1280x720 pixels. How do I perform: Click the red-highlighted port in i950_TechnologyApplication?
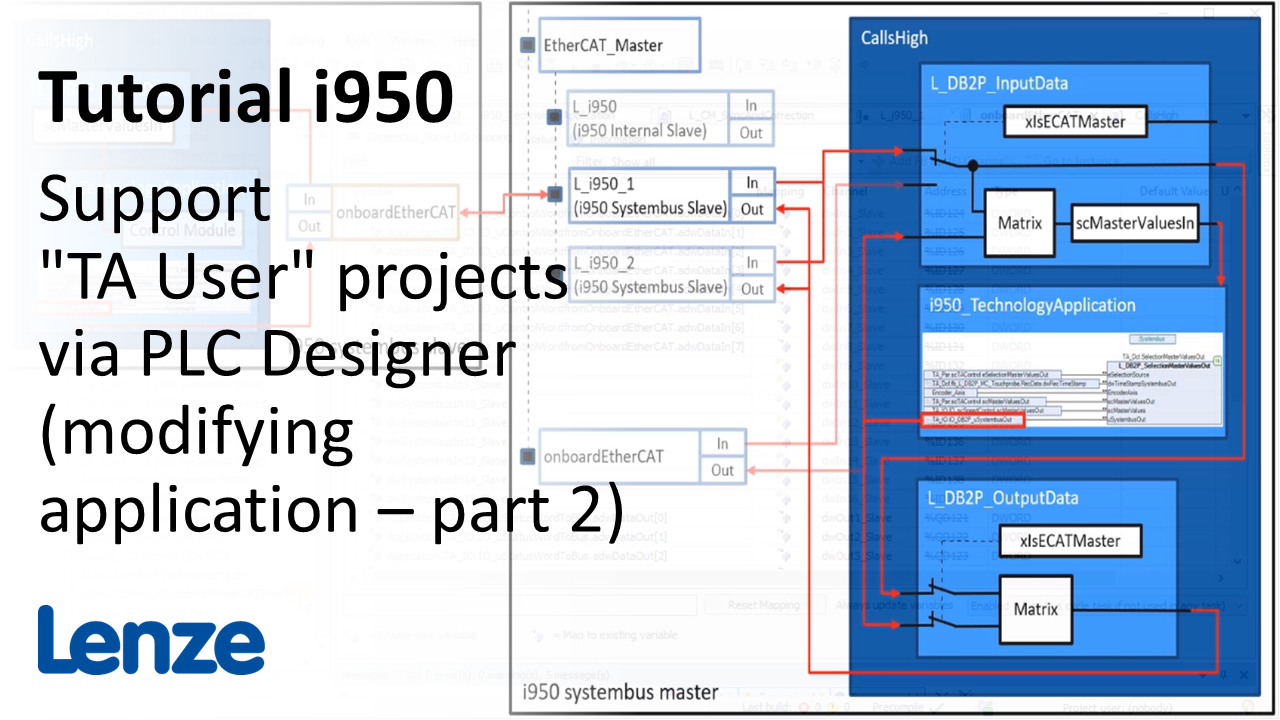point(971,420)
